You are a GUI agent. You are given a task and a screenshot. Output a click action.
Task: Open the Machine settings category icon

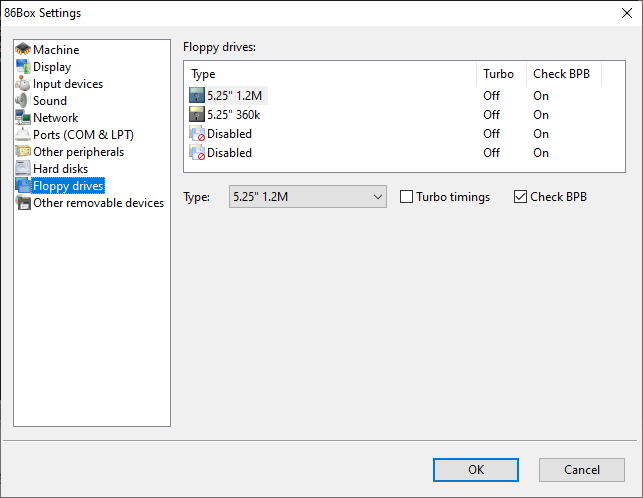click(x=23, y=49)
